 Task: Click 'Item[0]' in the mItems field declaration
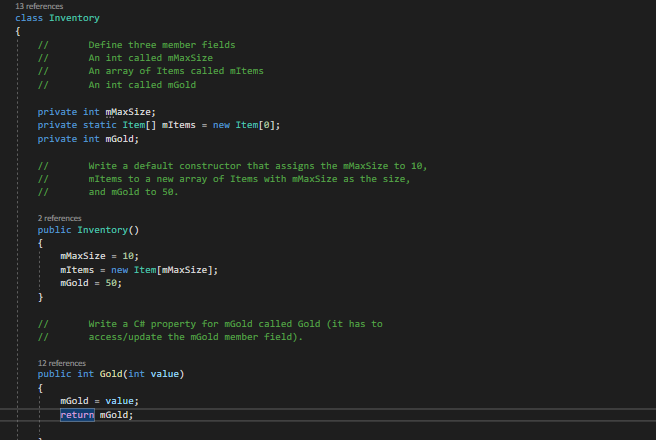(x=255, y=125)
